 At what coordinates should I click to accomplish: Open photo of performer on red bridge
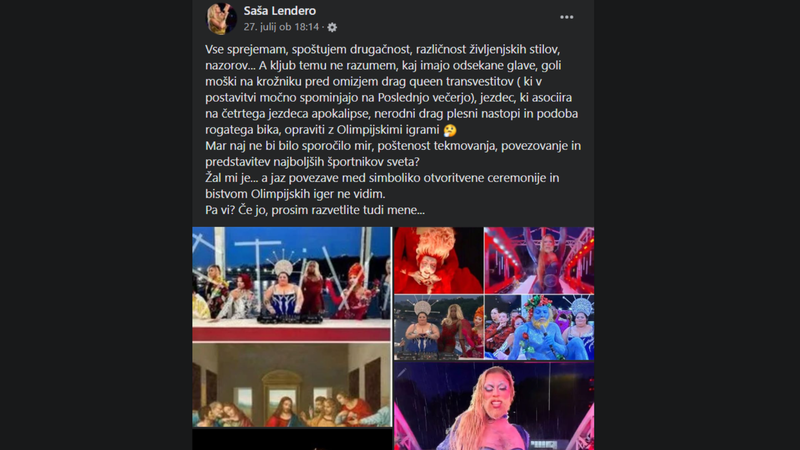(x=539, y=260)
